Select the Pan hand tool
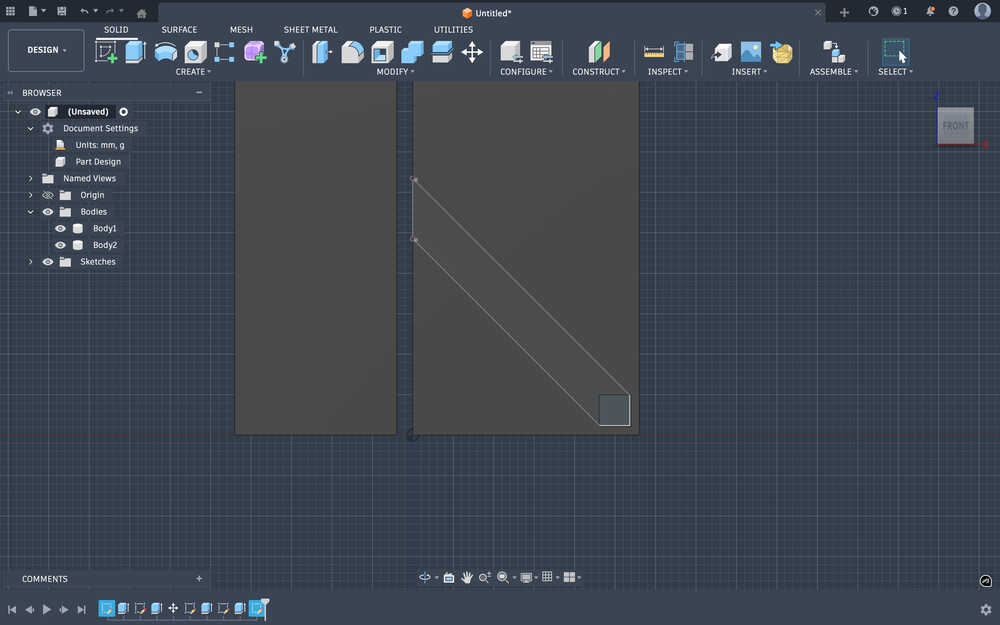Viewport: 1000px width, 625px height. [x=467, y=577]
